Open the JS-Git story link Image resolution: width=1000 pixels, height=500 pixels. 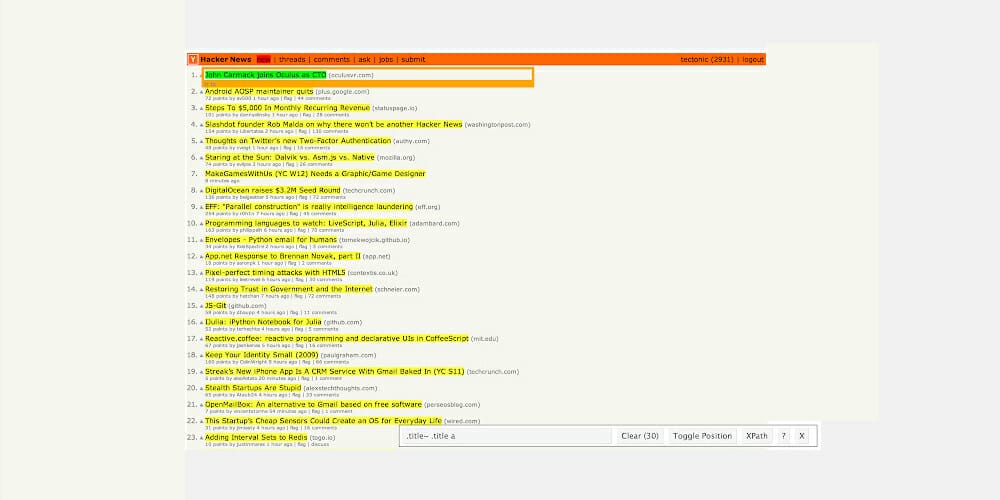pos(216,305)
